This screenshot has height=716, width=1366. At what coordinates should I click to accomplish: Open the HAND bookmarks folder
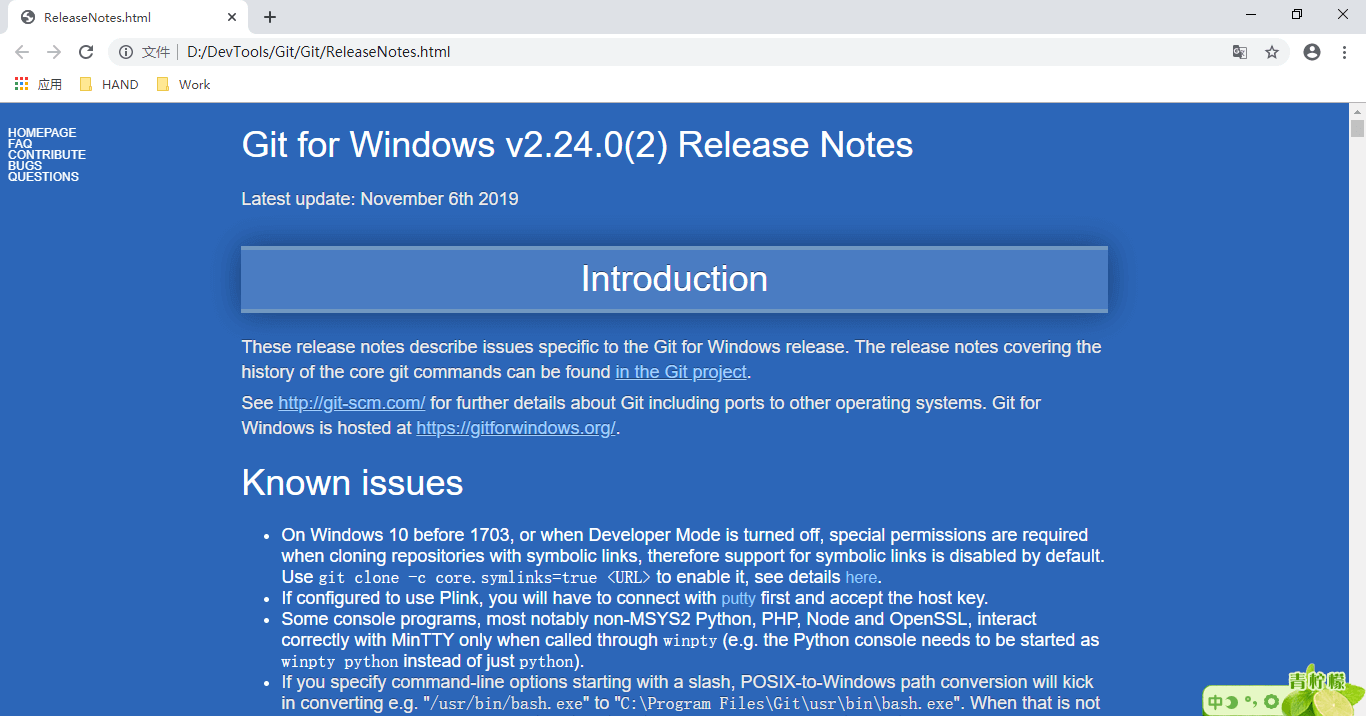click(109, 84)
